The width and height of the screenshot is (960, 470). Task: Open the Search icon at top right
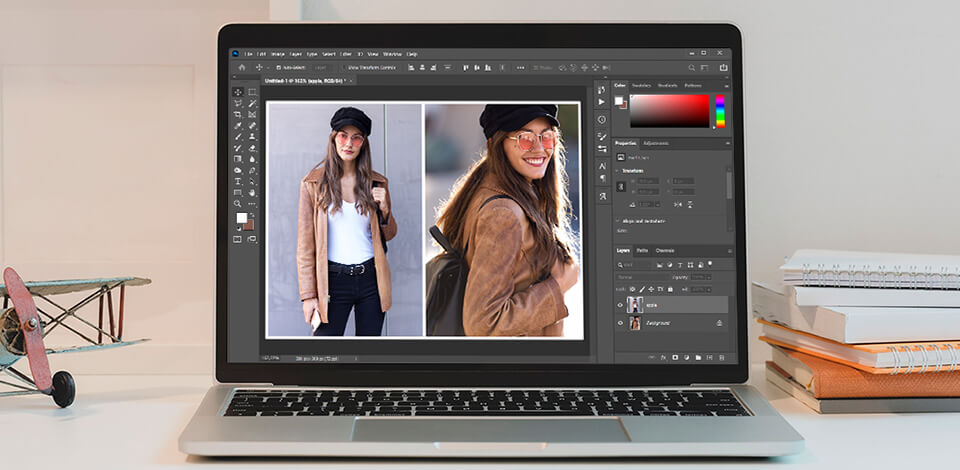coord(690,67)
